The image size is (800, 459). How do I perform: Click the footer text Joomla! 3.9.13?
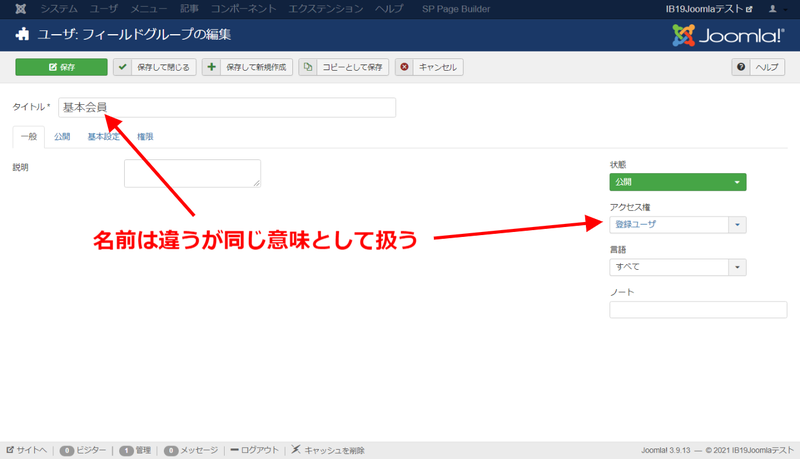pyautogui.click(x=665, y=450)
